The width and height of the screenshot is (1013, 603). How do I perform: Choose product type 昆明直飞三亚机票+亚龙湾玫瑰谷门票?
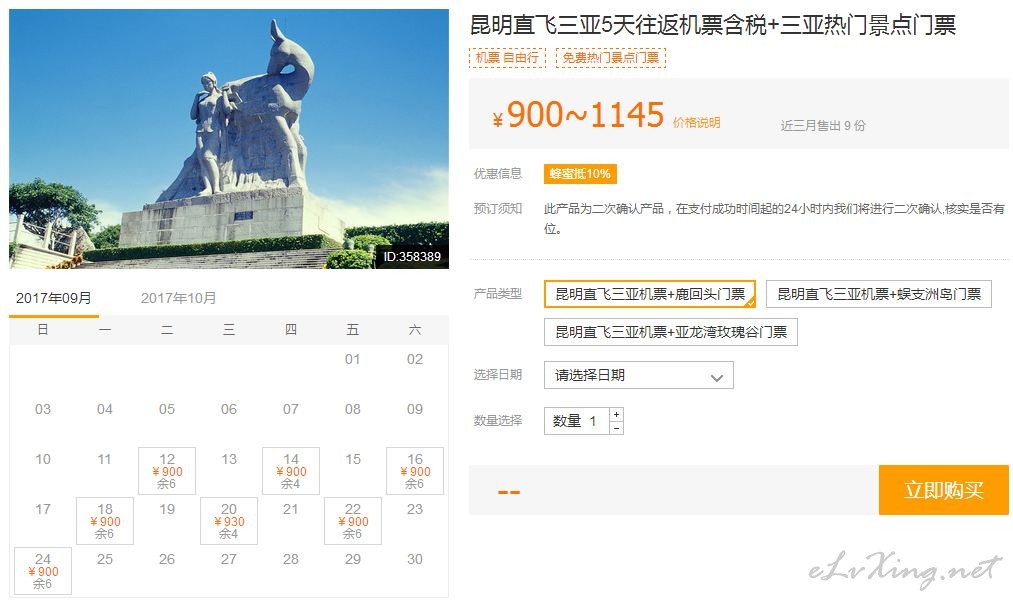[671, 332]
